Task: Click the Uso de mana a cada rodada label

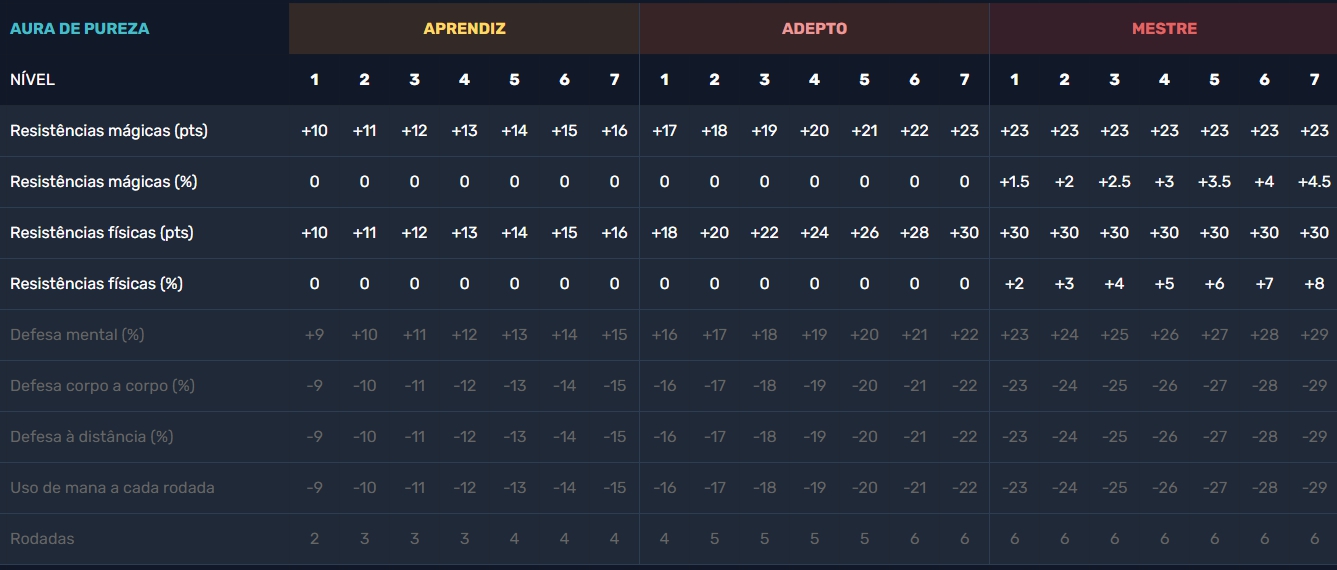Action: pyautogui.click(x=112, y=488)
